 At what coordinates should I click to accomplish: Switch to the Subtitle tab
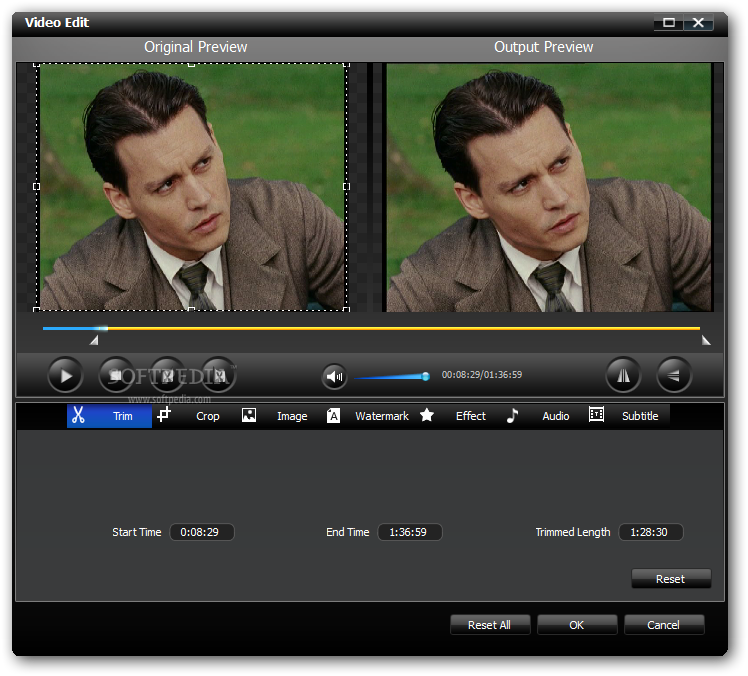(628, 416)
